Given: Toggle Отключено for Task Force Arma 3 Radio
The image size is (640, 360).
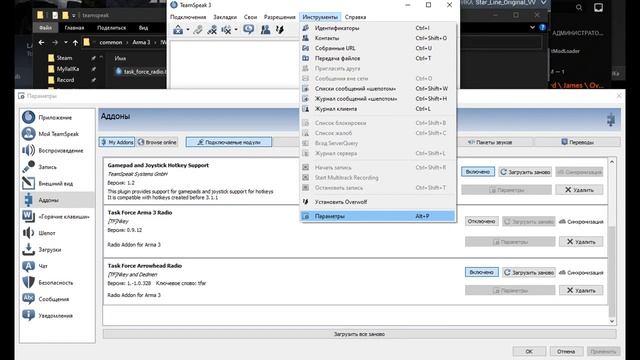Looking at the screenshot, I should 482,221.
